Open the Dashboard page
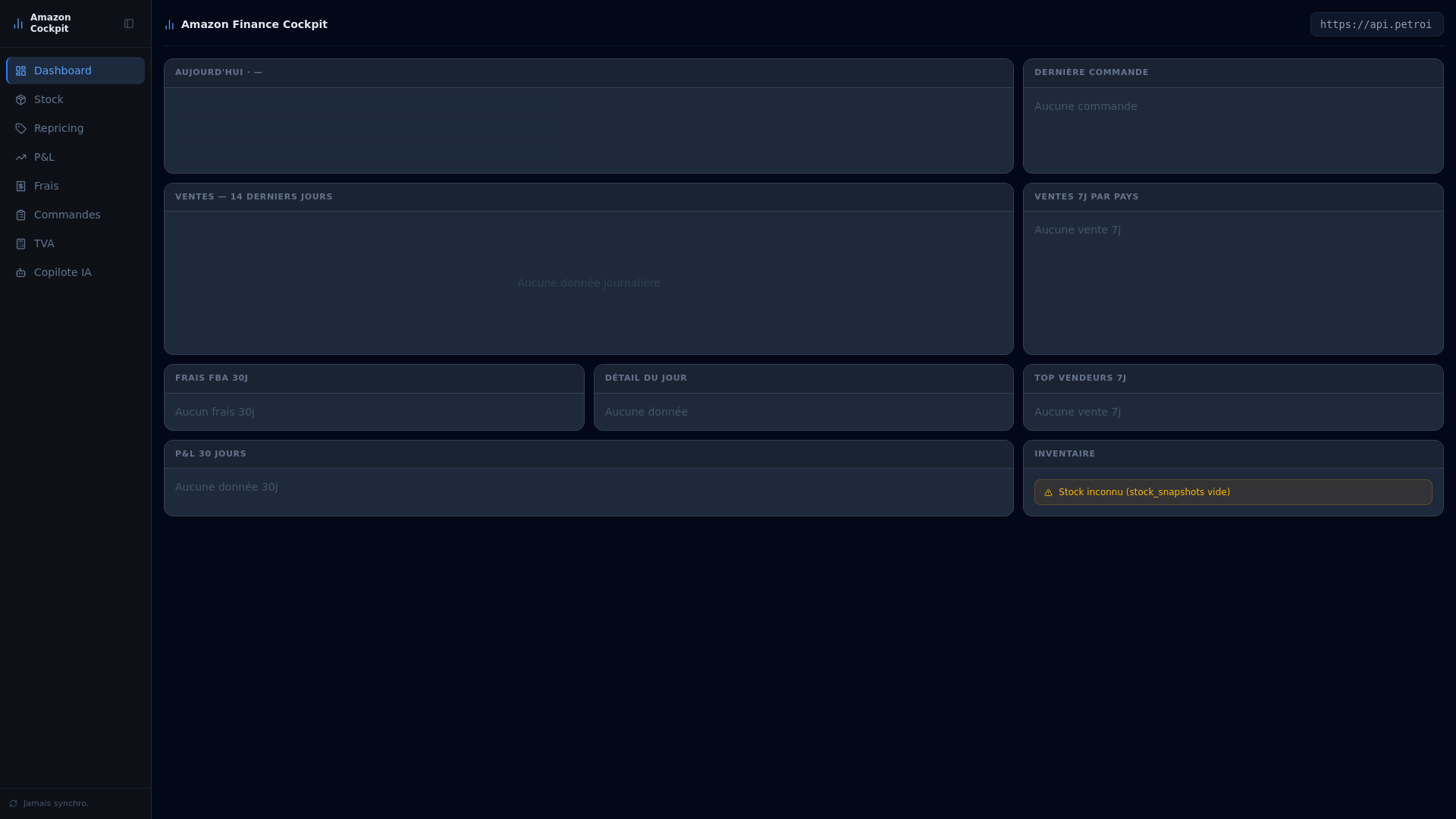The image size is (1456, 819). (x=75, y=71)
